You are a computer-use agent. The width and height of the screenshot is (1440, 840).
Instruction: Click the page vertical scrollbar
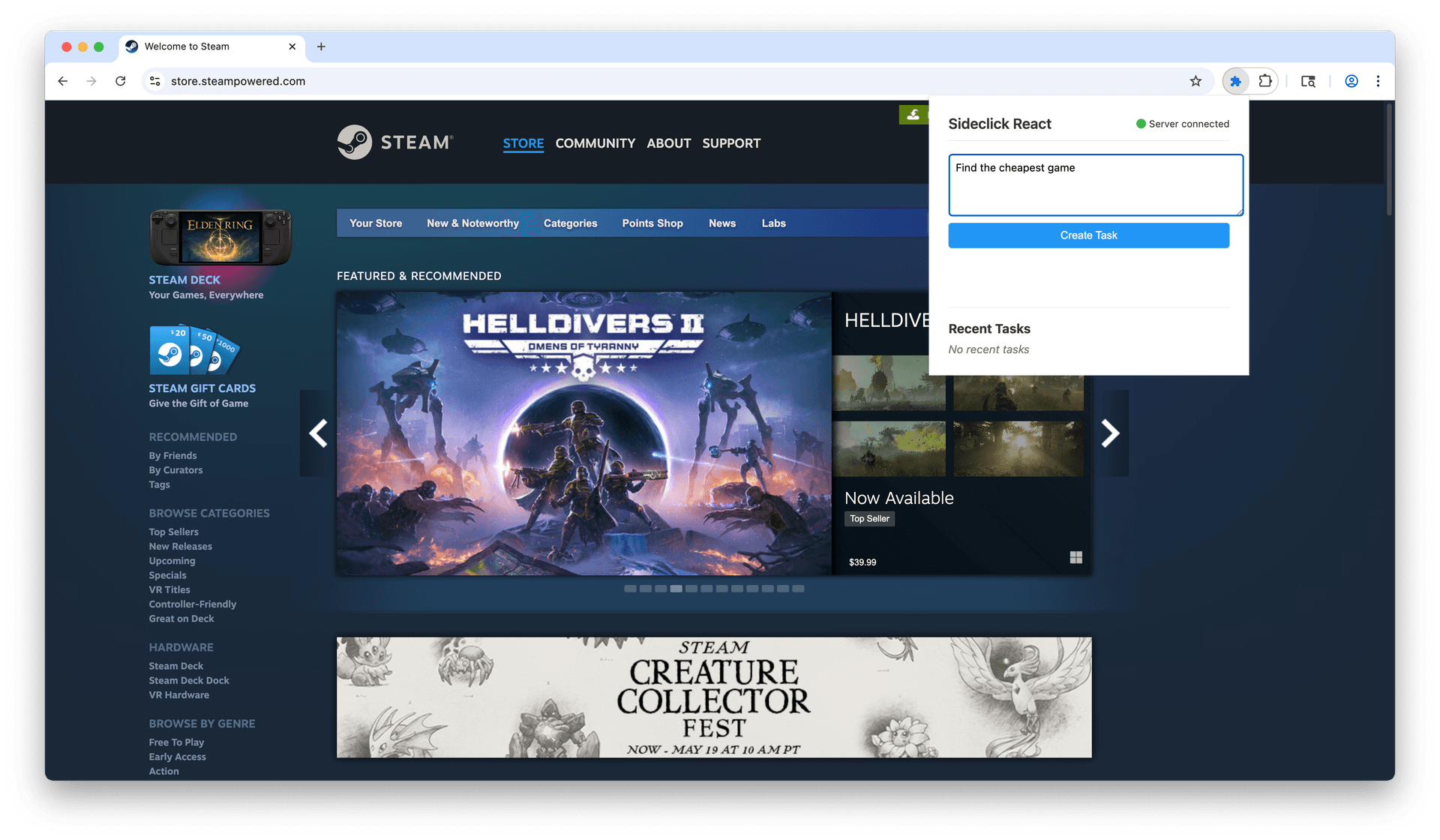click(1389, 159)
